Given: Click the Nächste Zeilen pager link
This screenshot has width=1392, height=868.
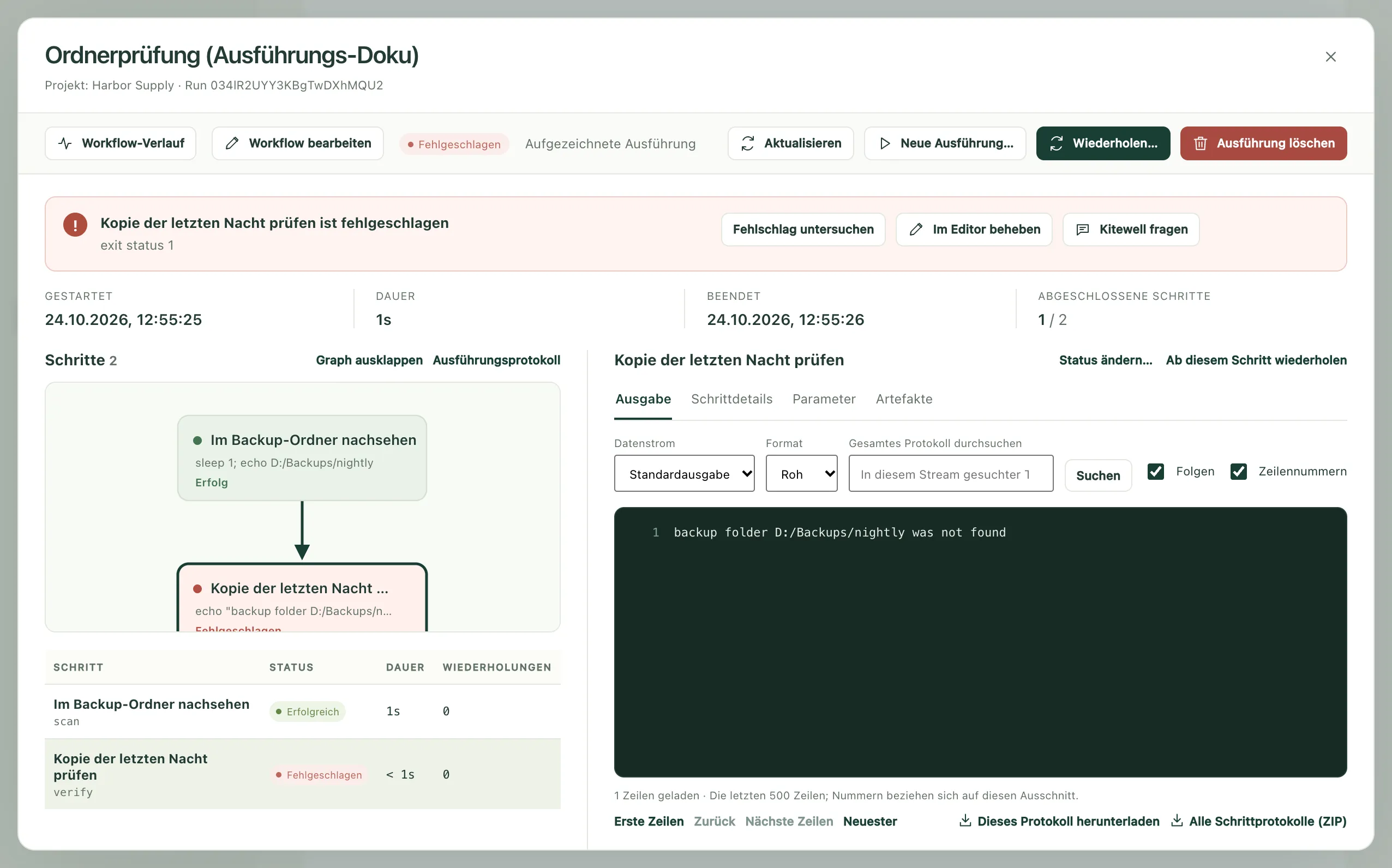Looking at the screenshot, I should [x=789, y=822].
